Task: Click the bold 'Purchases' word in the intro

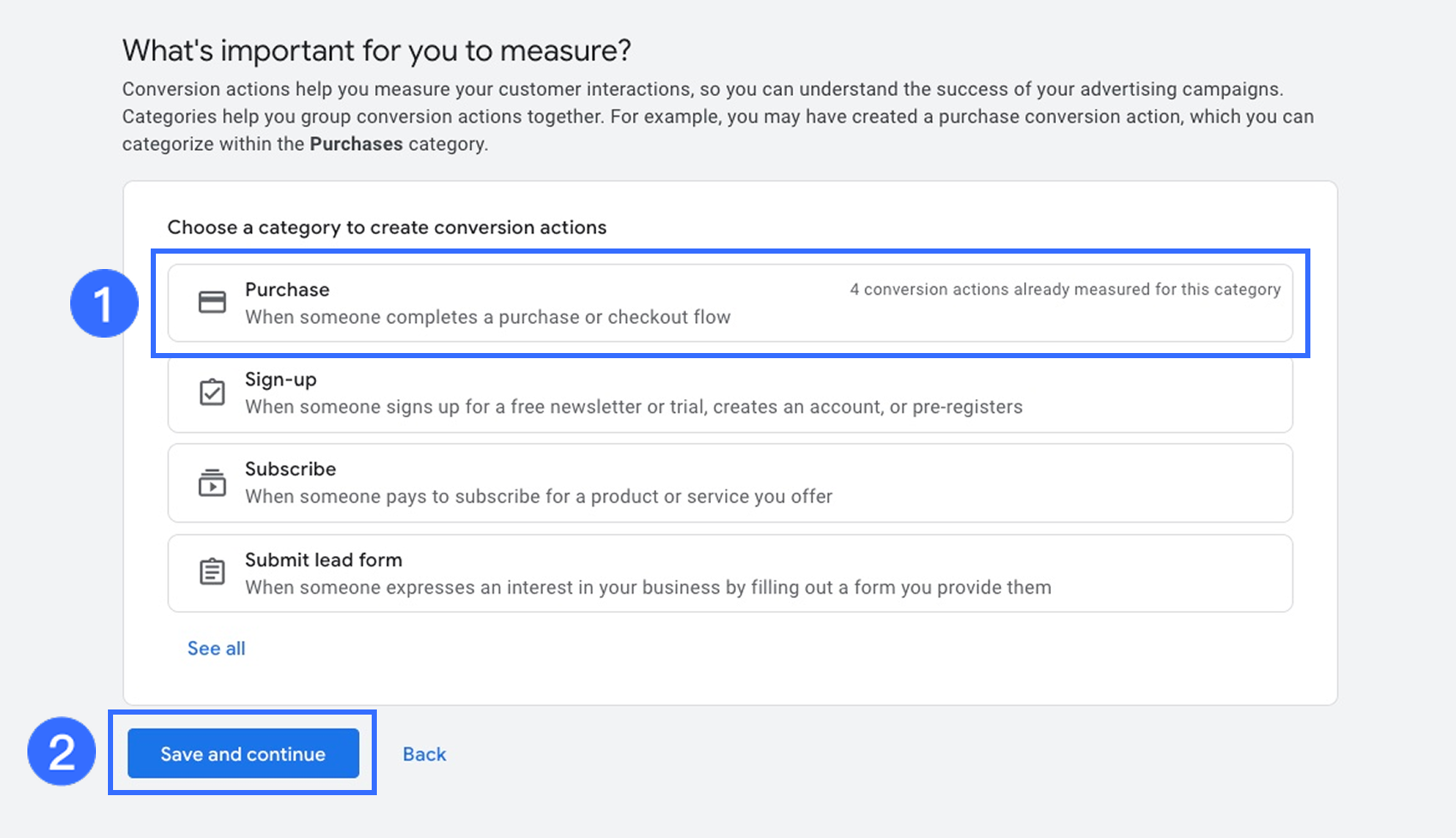Action: click(355, 144)
